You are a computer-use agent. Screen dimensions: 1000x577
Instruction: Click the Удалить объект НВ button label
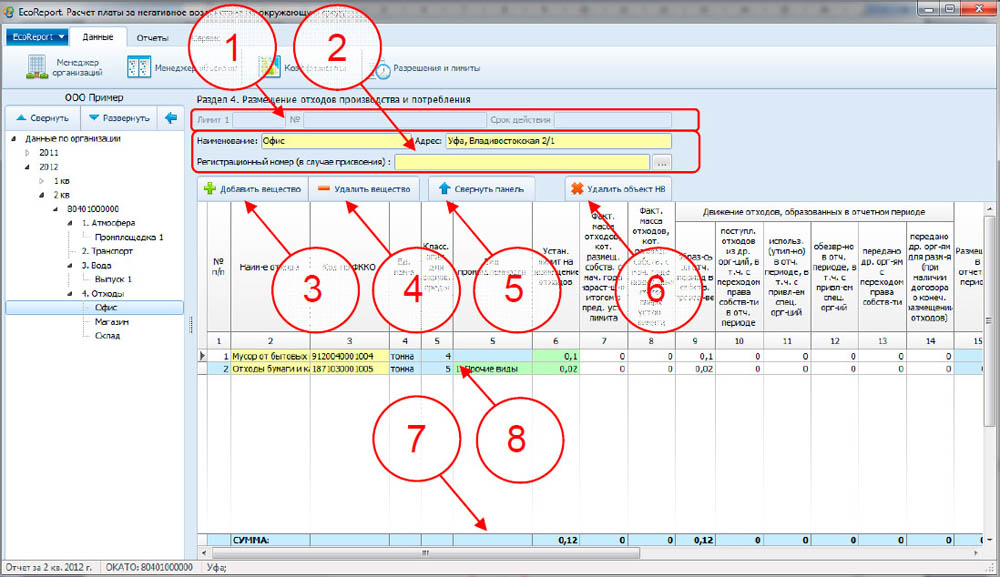tap(626, 189)
